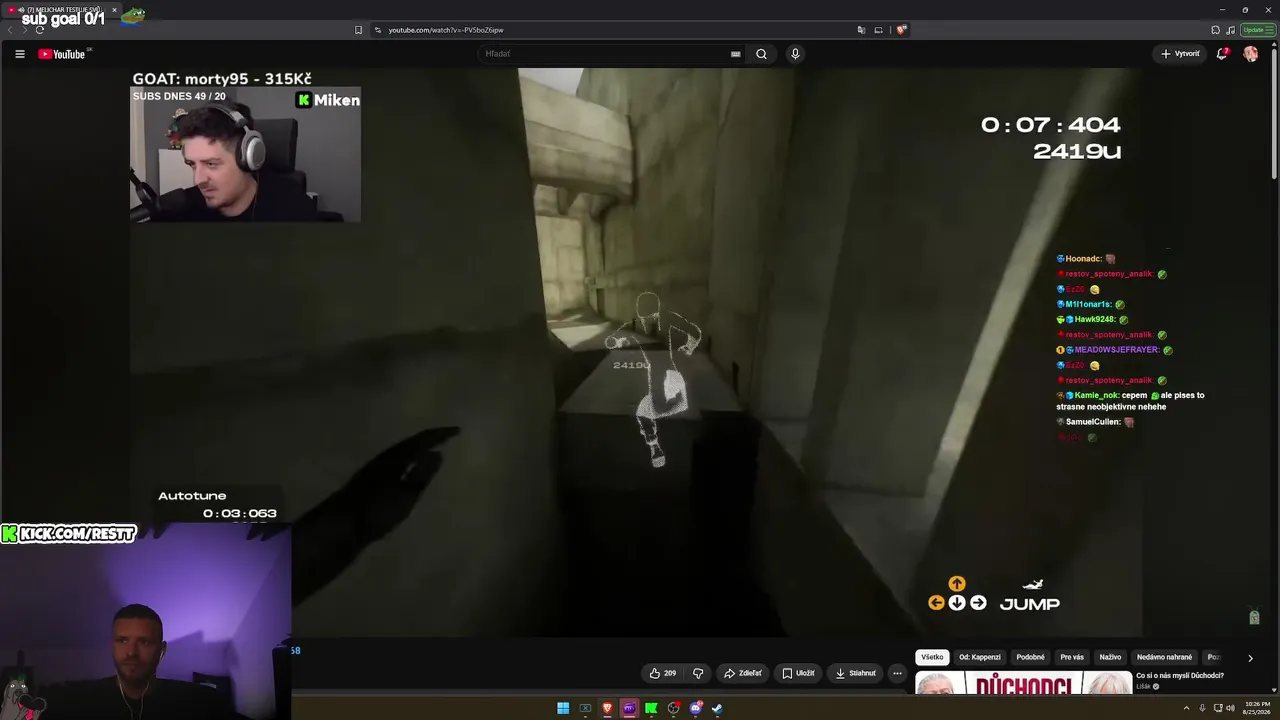Close the active YouTube browser tab
1280x720 pixels.
click(x=114, y=10)
